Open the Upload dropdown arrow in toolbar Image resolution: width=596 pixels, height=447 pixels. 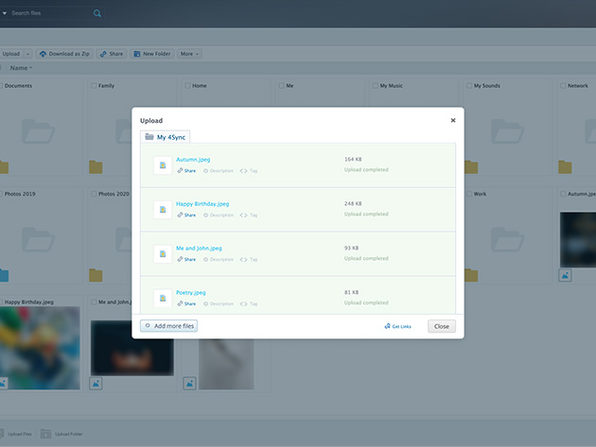pos(27,54)
